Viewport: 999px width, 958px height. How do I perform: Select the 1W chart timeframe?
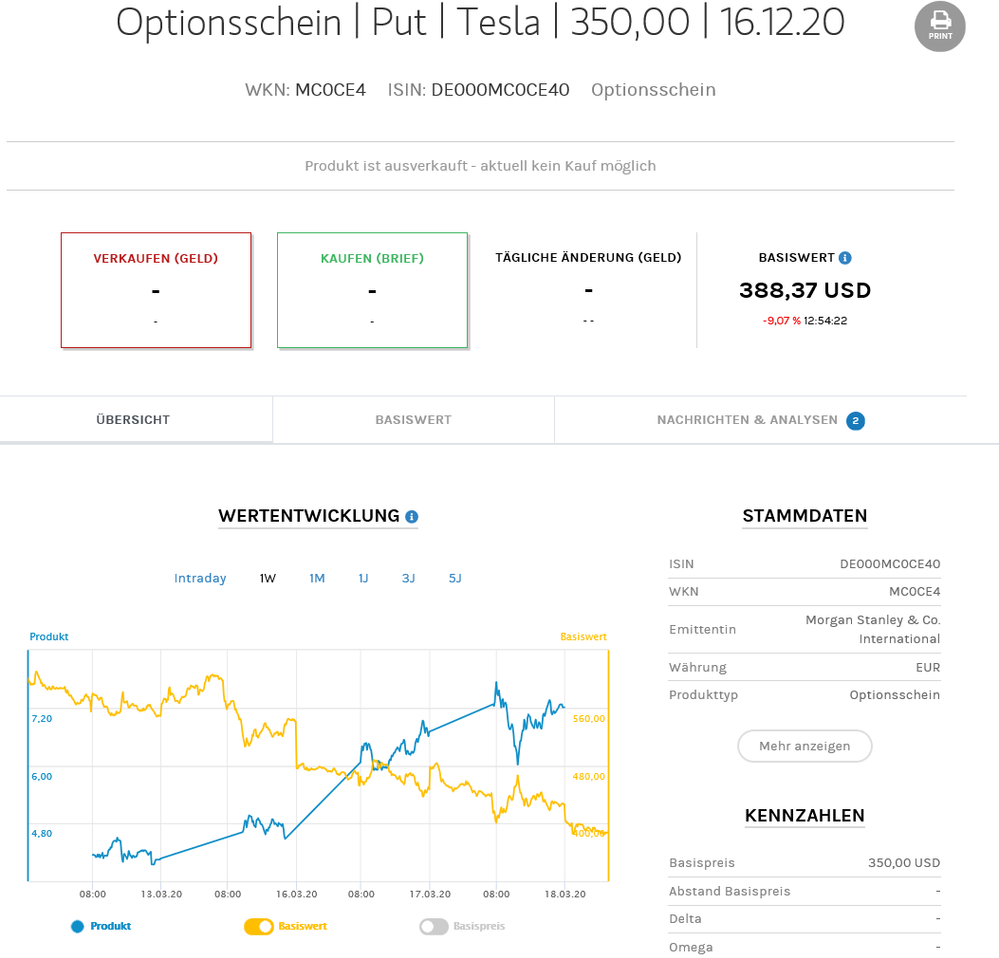coord(268,578)
